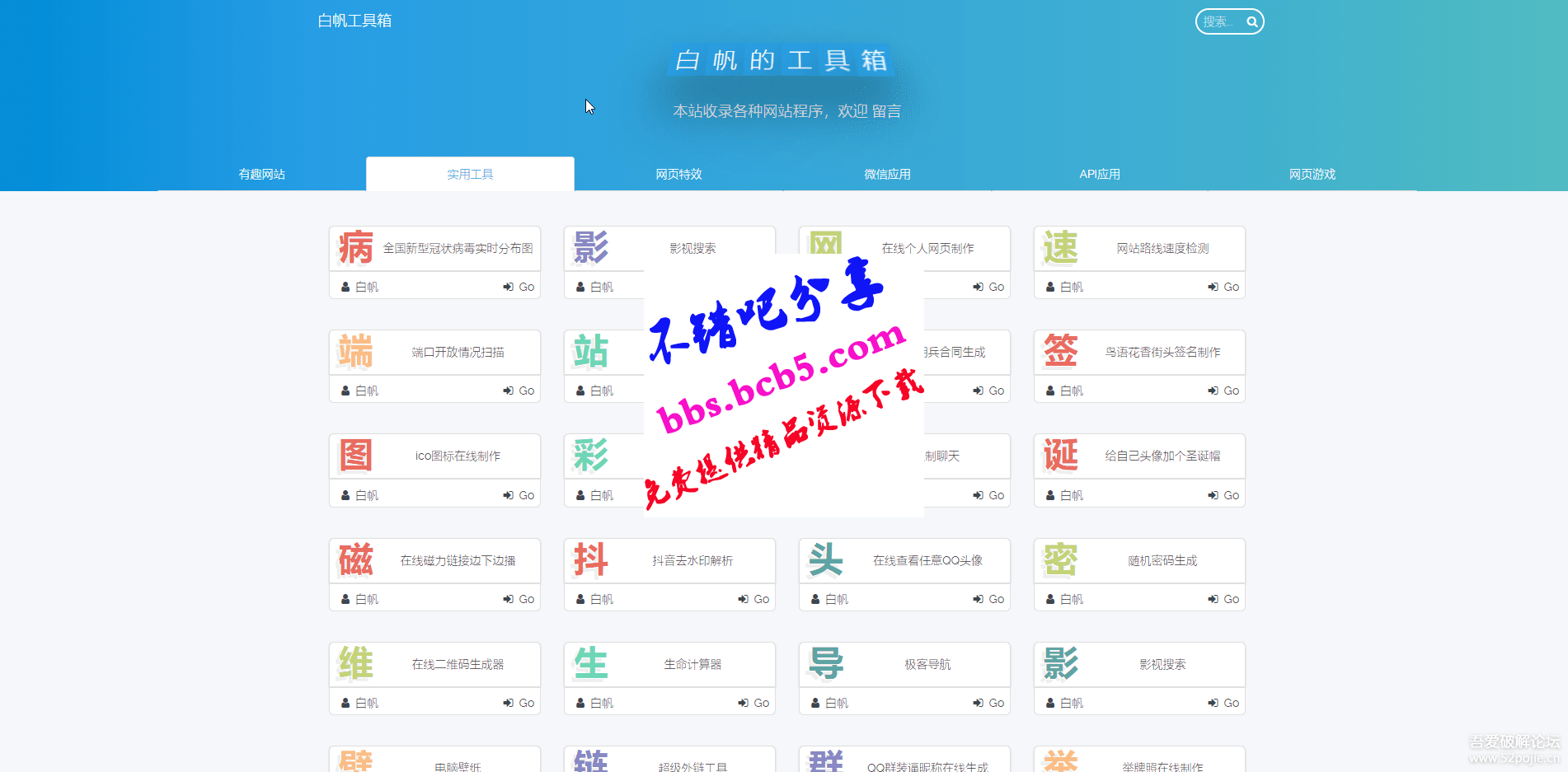1568x772 pixels.
Task: Click the 生 icon for life calculator
Action: tap(590, 664)
